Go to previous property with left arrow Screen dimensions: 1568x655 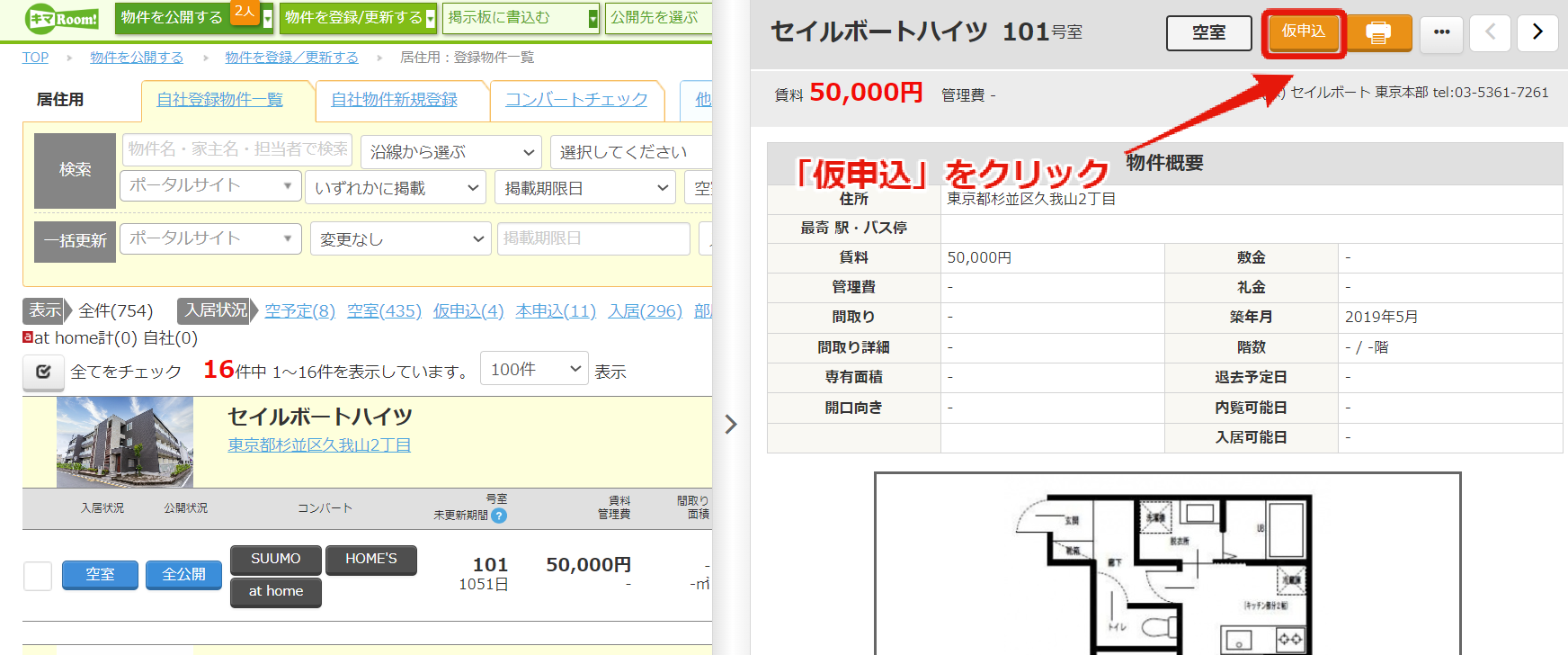(1490, 33)
